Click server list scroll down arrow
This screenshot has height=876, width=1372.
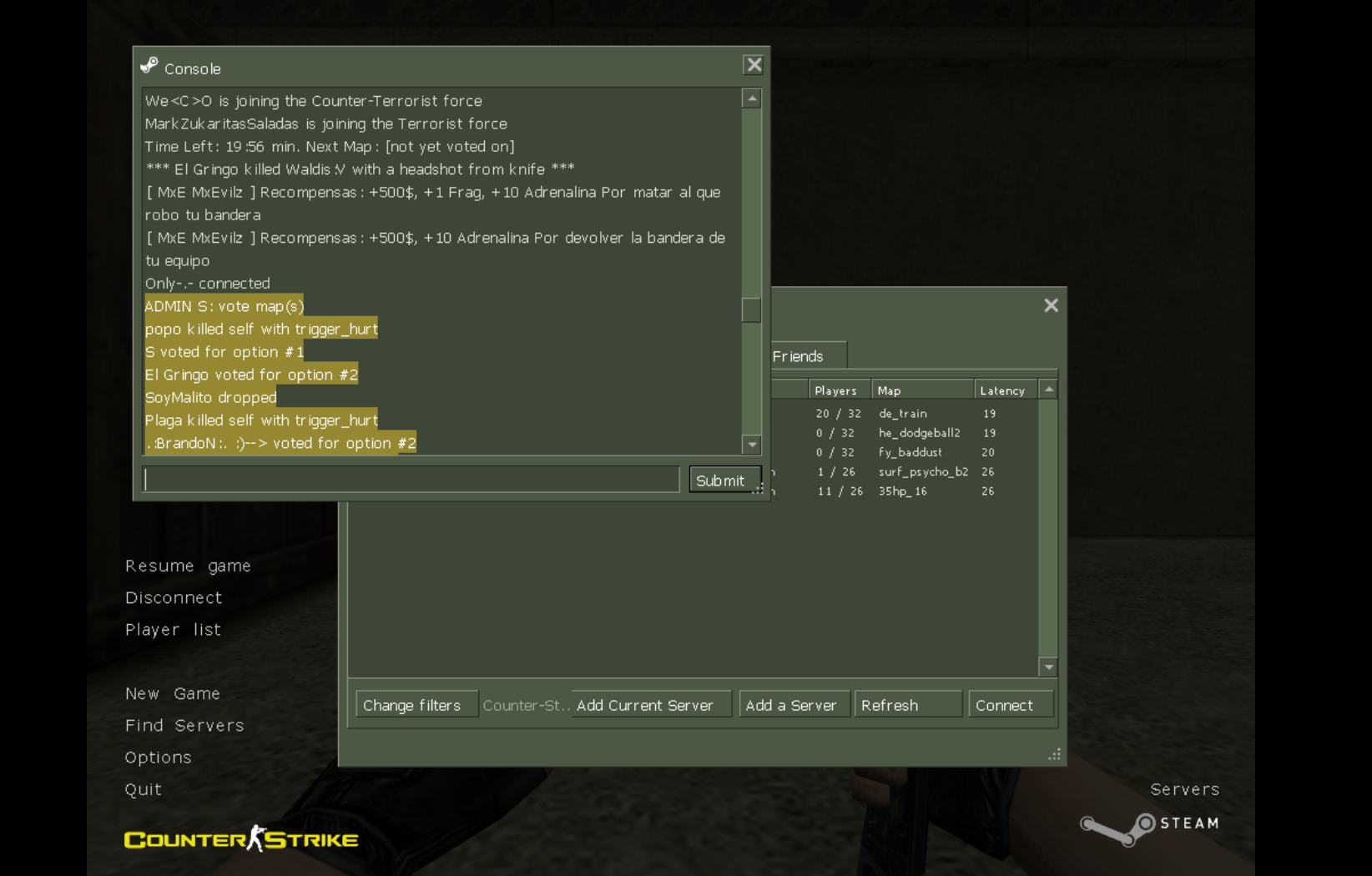(1049, 667)
